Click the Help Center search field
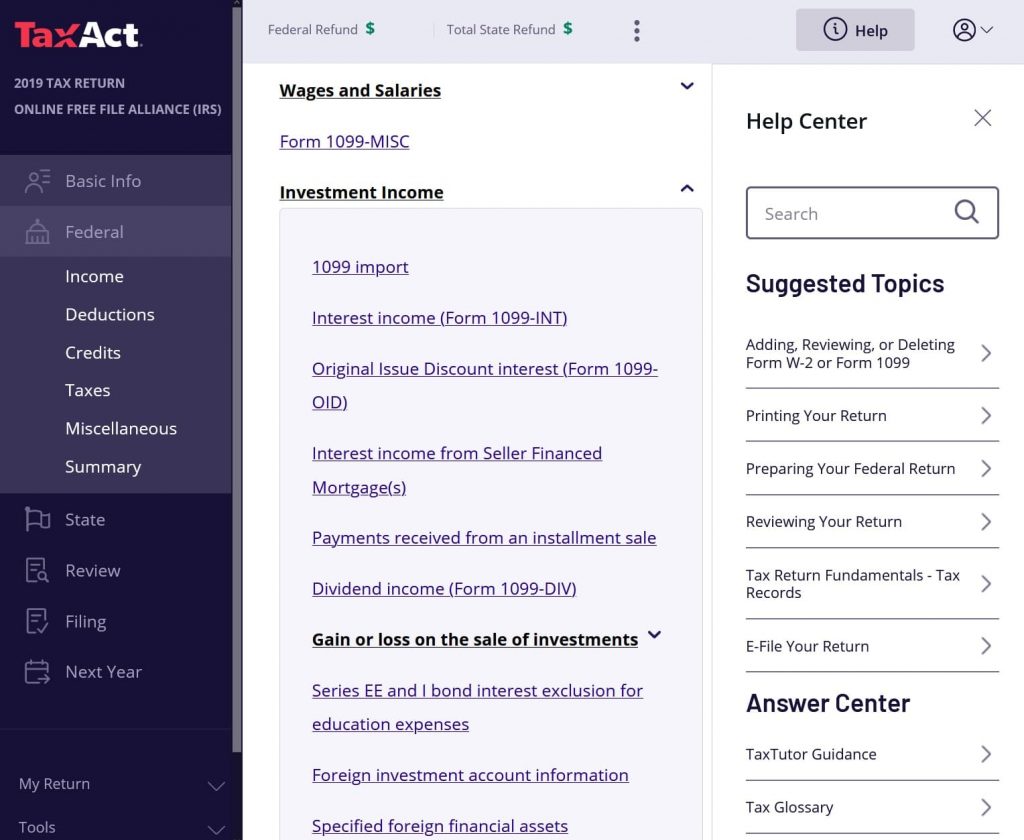 [872, 213]
